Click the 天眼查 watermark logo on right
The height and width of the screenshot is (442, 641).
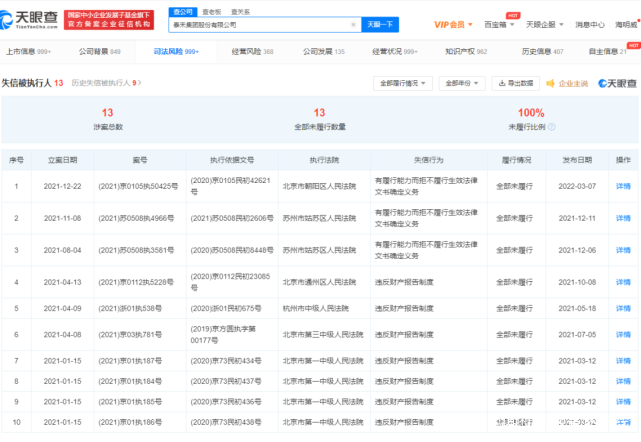[616, 84]
